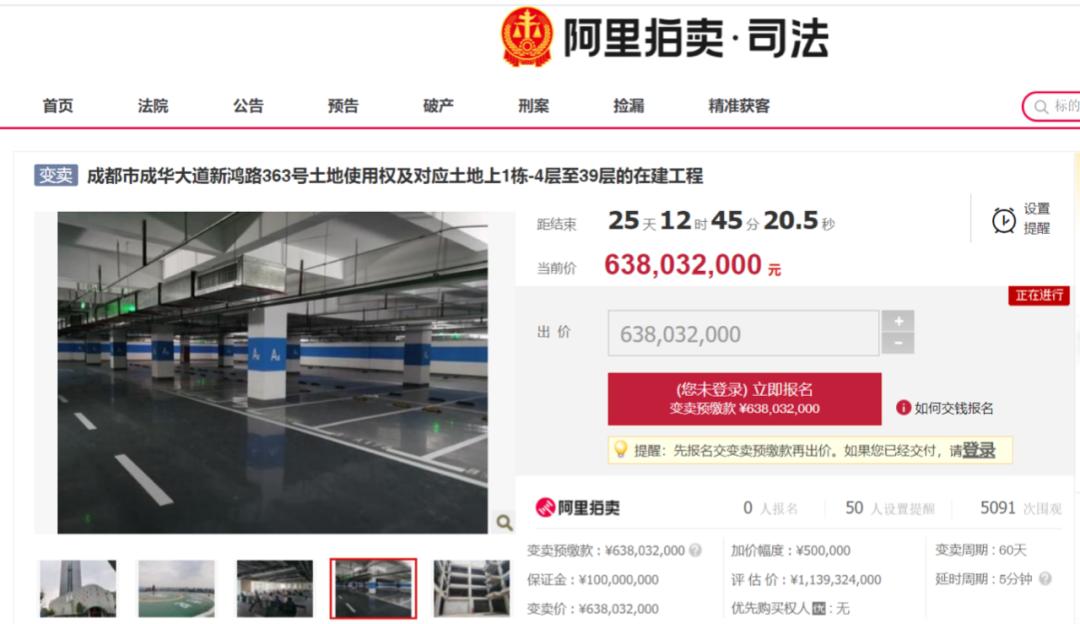Screen dimensions: 1080x624
Task: Select the tower building exterior thumbnail
Action: pyautogui.click(x=78, y=588)
